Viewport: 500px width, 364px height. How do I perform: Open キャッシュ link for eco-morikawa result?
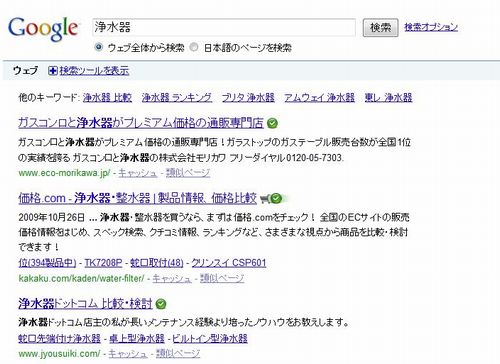[x=138, y=173]
